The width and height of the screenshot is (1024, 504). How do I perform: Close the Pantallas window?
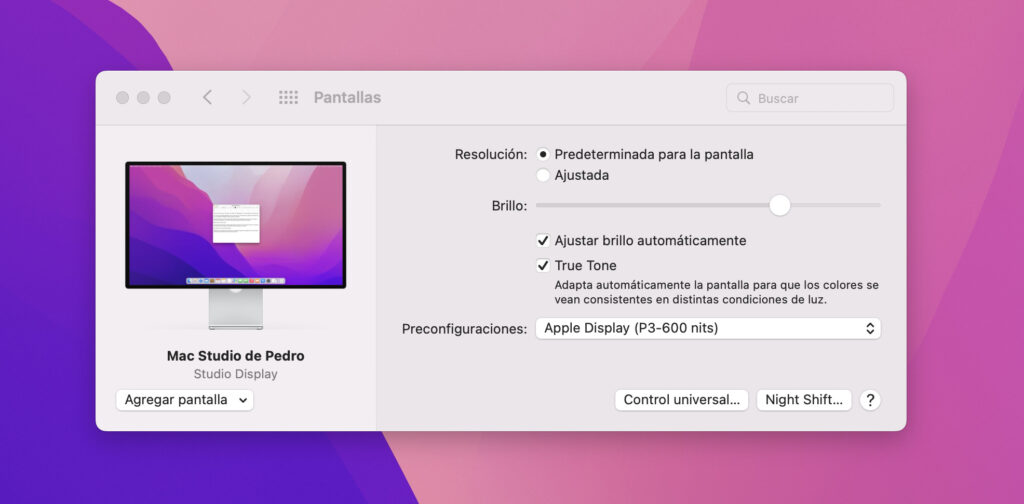click(122, 98)
